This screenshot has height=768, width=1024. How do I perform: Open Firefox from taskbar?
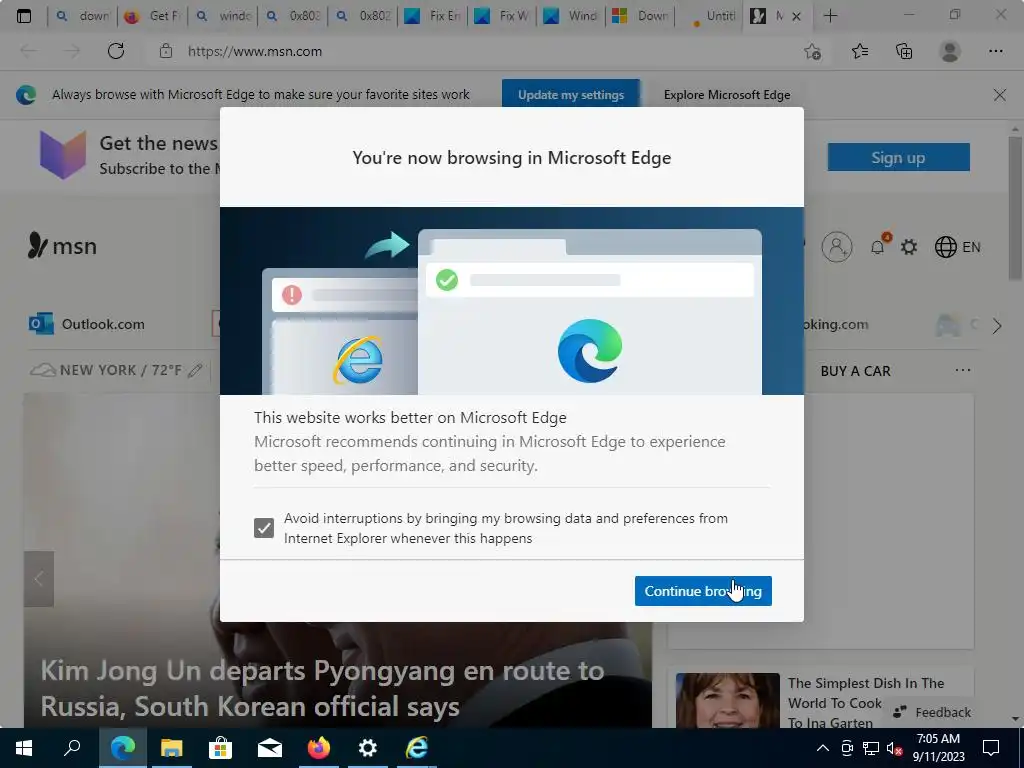319,748
